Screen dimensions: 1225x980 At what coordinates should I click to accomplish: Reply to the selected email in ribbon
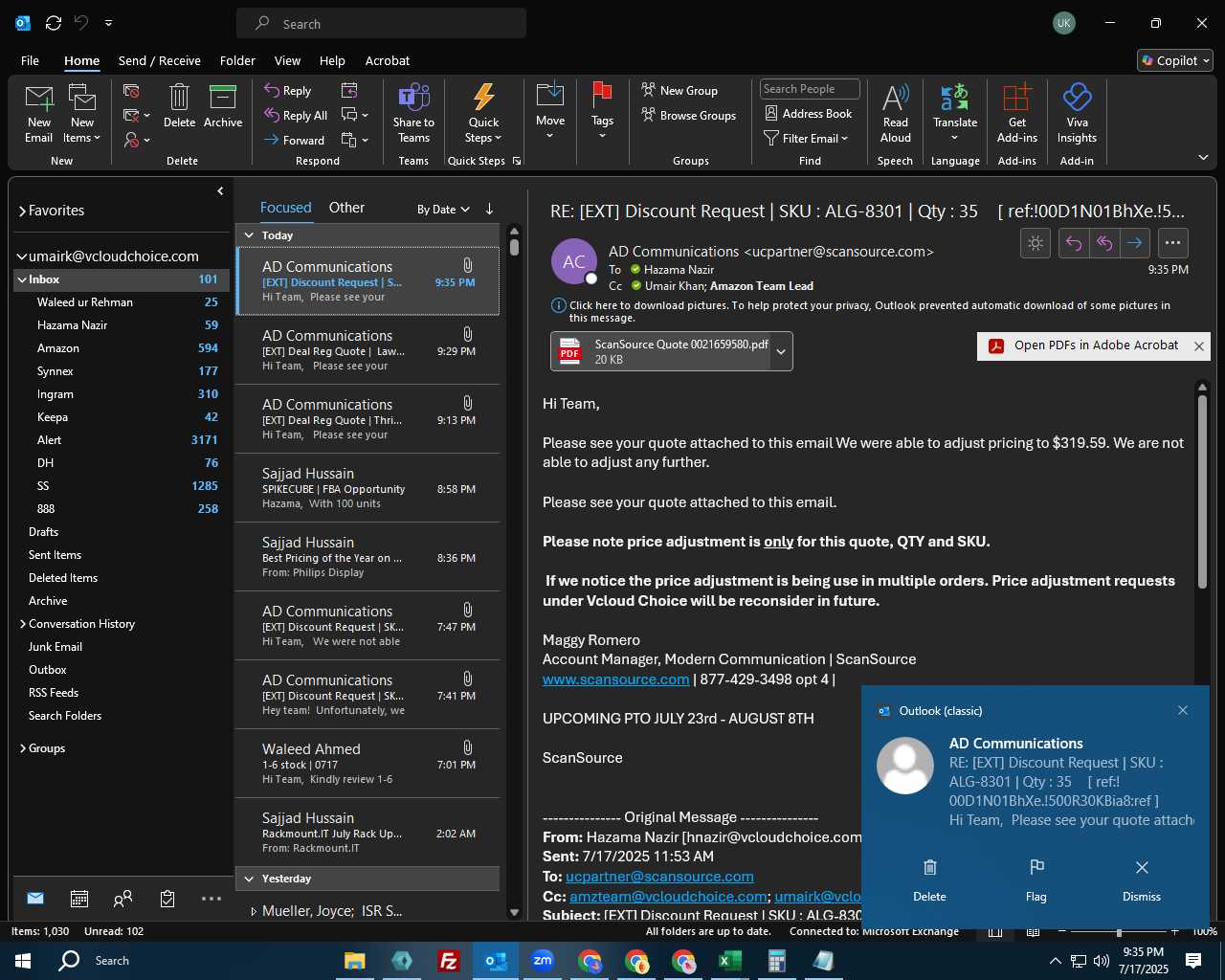(288, 91)
